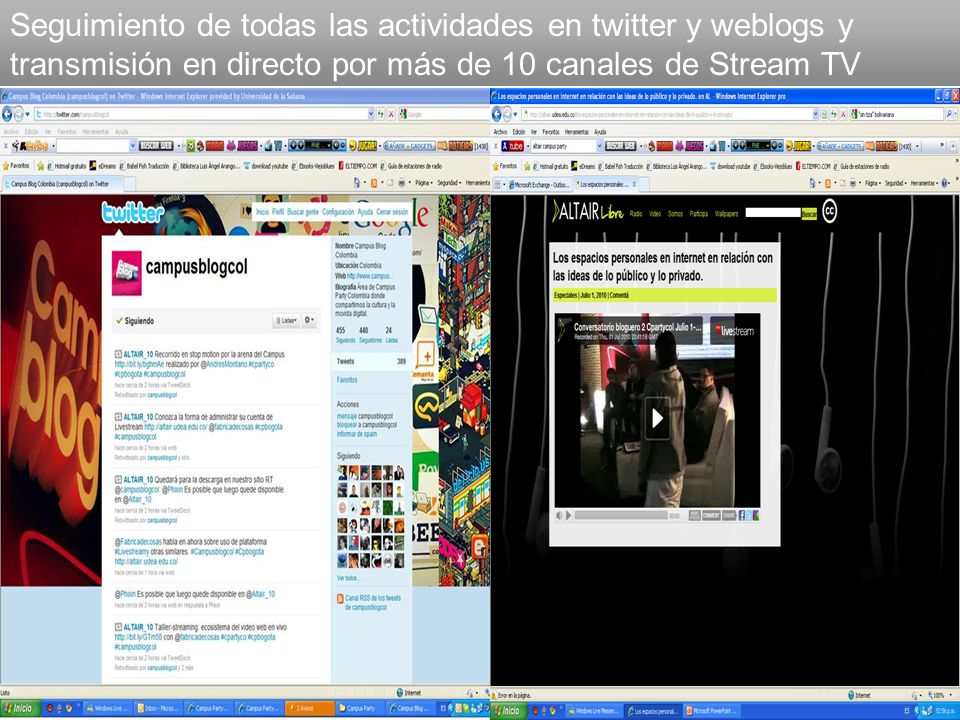This screenshot has height=720, width=960.
Task: Open Seguridad dropdown in left browser command bar
Action: (449, 182)
